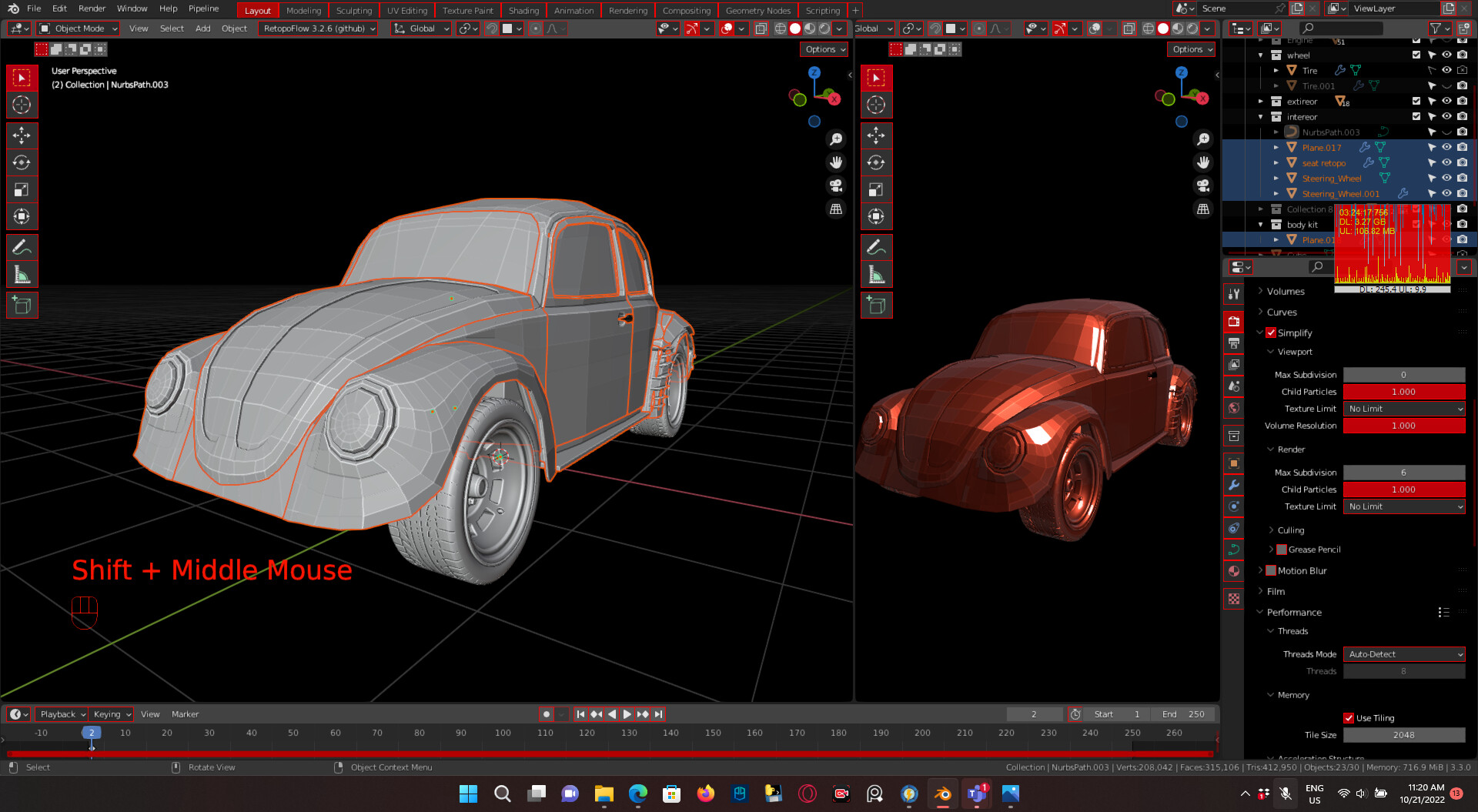Switch to the Shading workspace tab
The height and width of the screenshot is (812, 1478).
pyautogui.click(x=523, y=10)
